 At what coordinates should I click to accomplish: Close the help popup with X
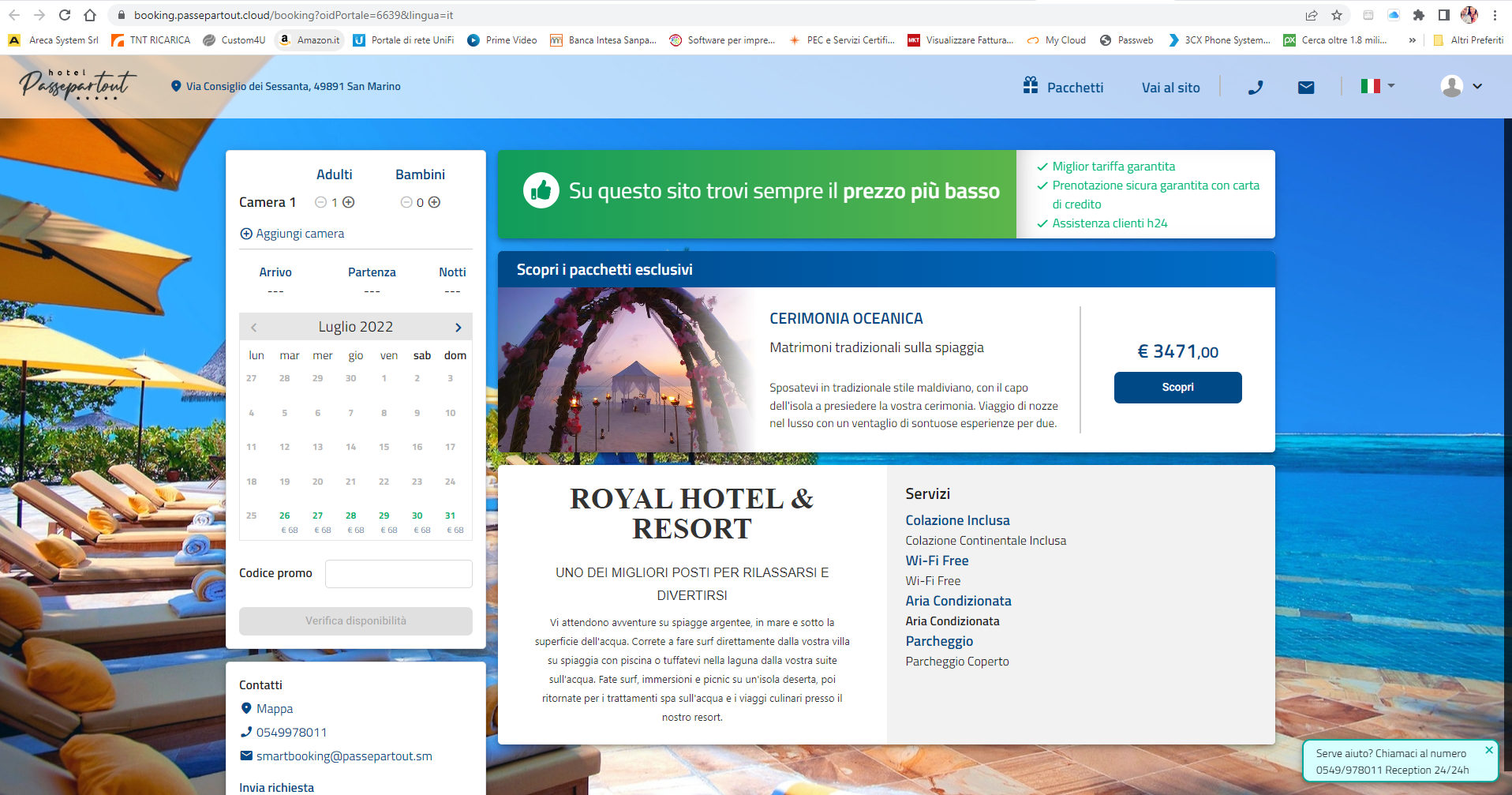[1489, 750]
